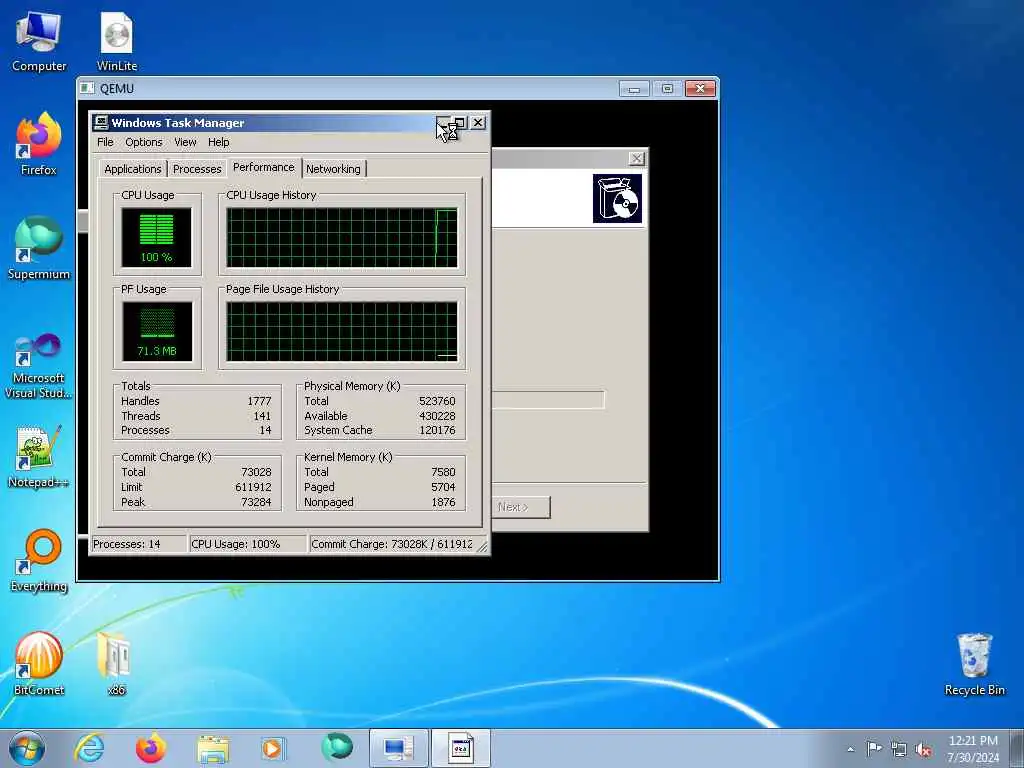Open Everything search desktop shortcut
Image resolution: width=1024 pixels, height=768 pixels.
pos(39,560)
